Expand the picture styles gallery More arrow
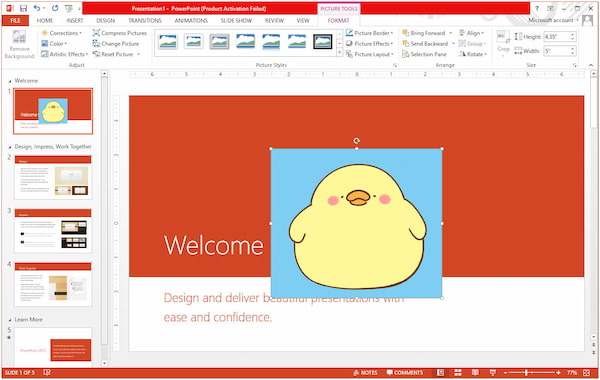The height and width of the screenshot is (380, 600). coord(339,53)
